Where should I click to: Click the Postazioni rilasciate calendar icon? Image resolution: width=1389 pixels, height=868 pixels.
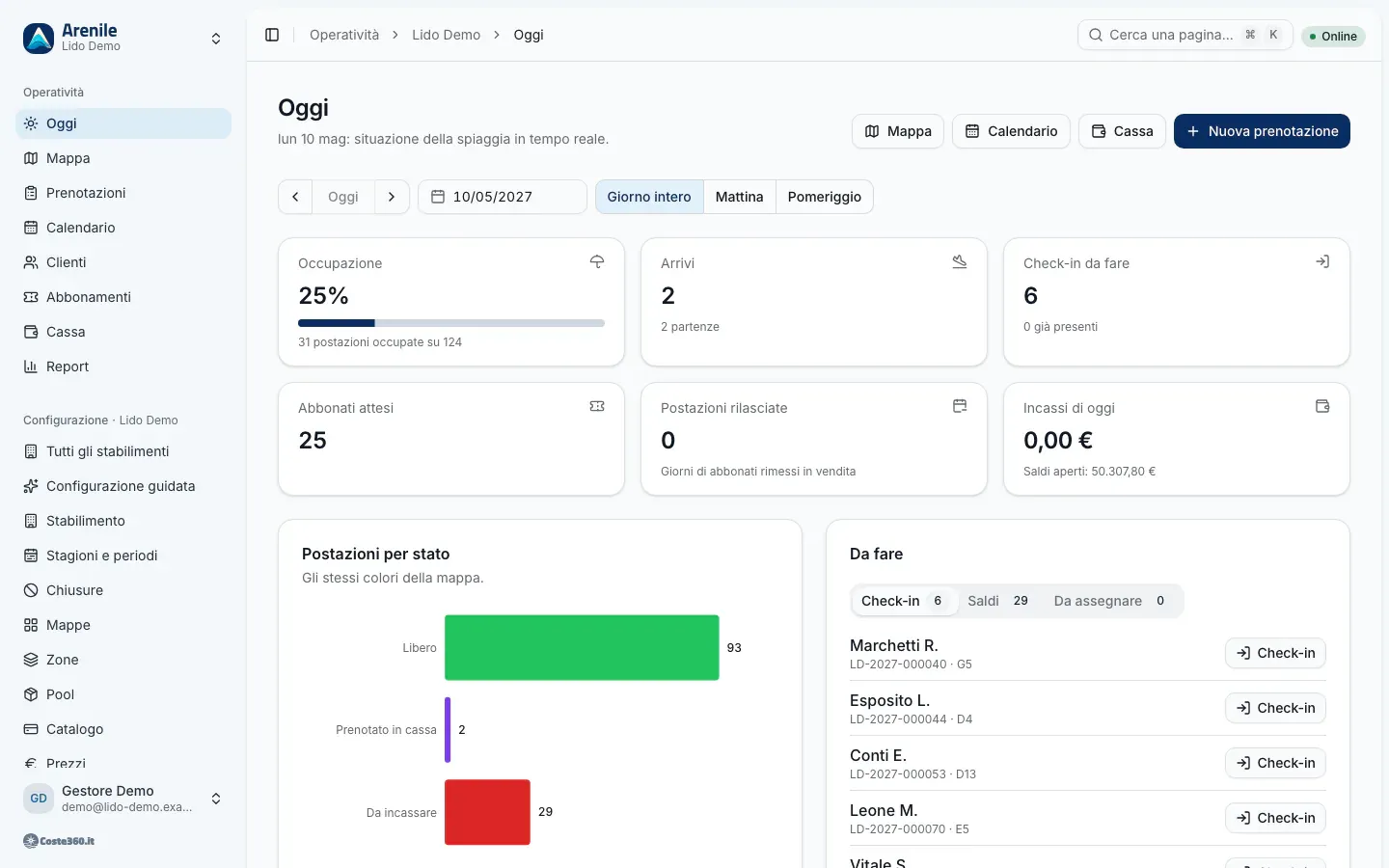click(960, 406)
